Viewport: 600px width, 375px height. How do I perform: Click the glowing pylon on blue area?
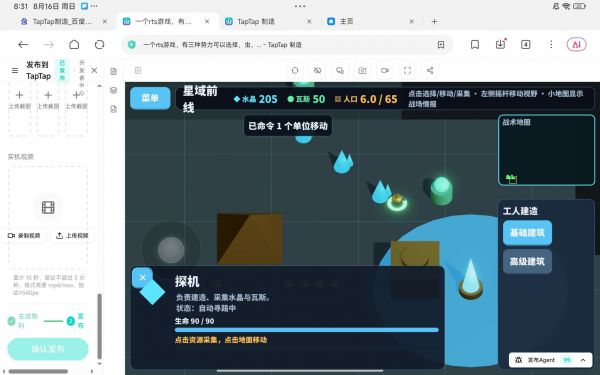(x=471, y=279)
